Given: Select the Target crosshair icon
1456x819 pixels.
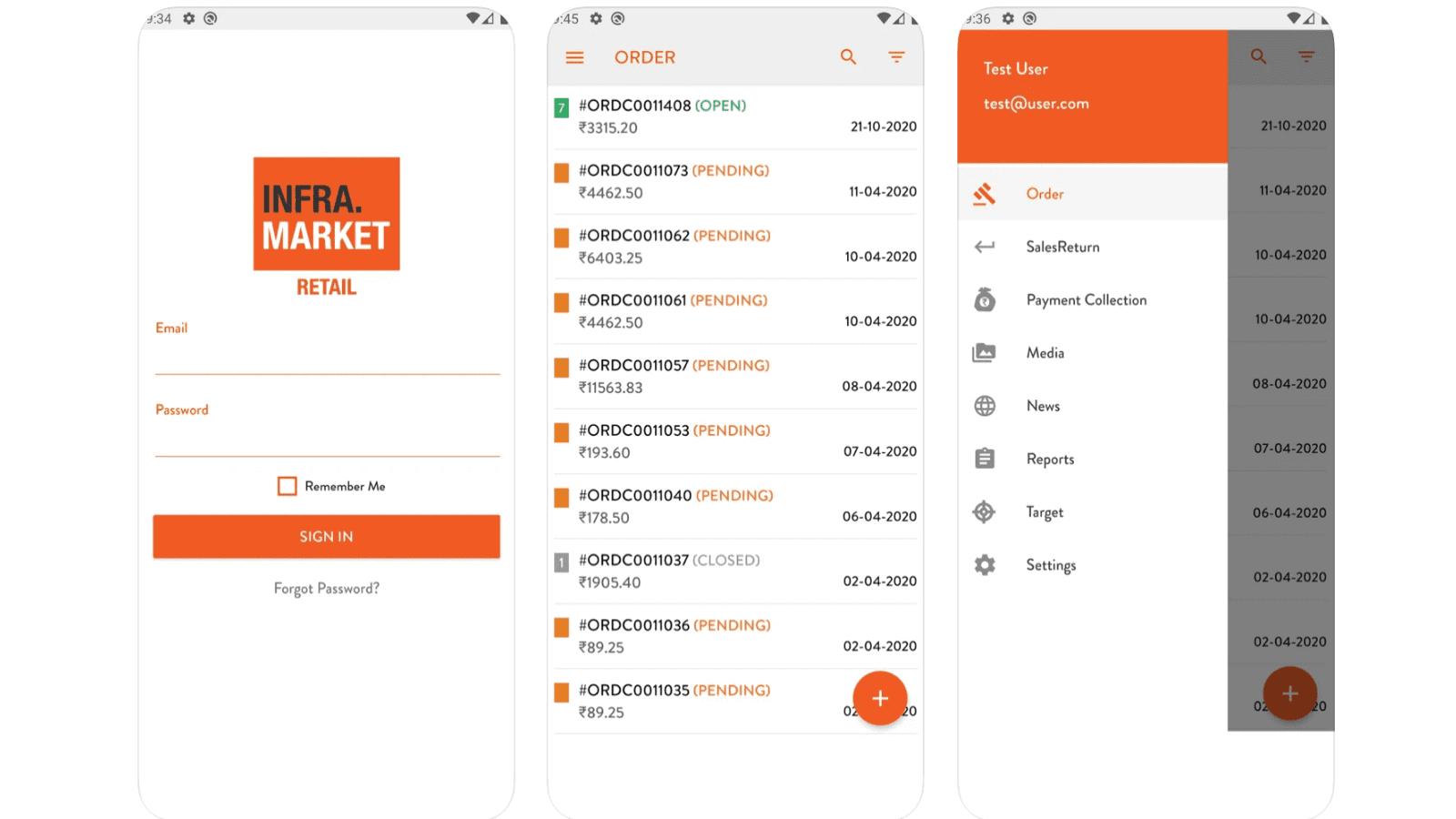Looking at the screenshot, I should [x=984, y=511].
